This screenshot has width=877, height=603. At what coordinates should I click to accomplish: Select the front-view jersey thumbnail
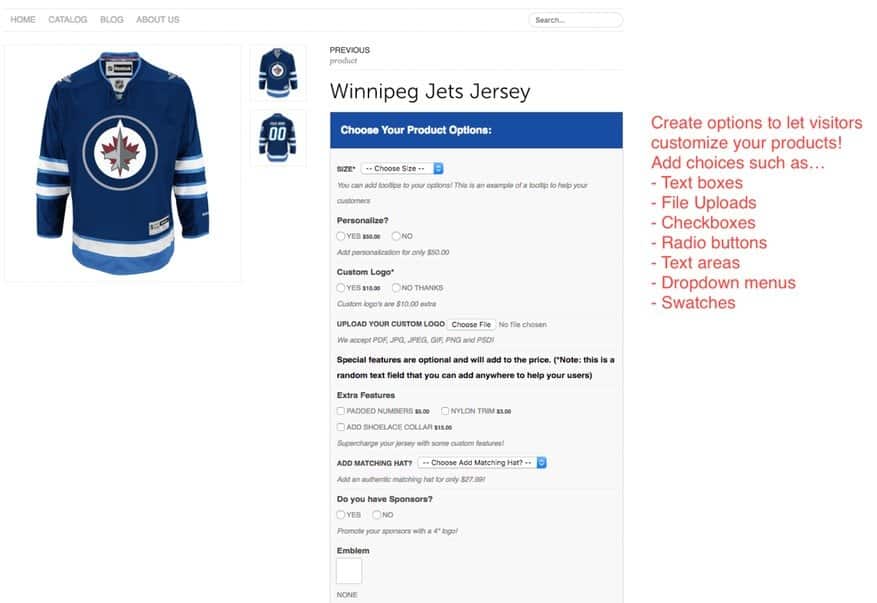click(278, 72)
